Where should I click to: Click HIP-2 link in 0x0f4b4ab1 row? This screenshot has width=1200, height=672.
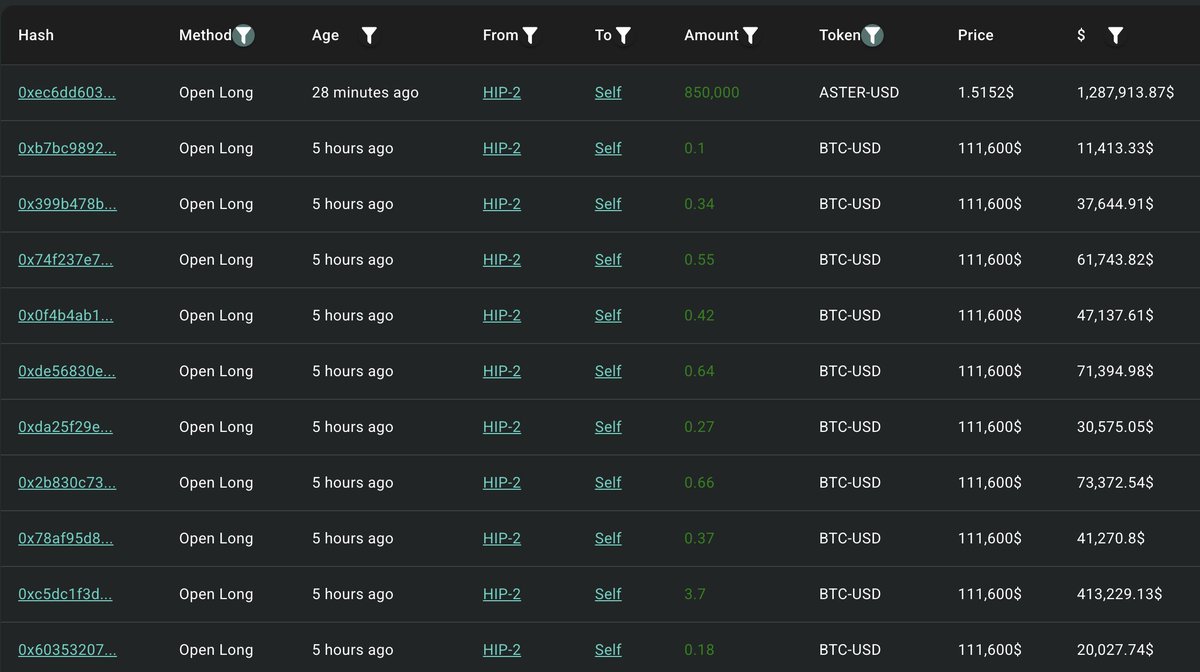point(502,316)
